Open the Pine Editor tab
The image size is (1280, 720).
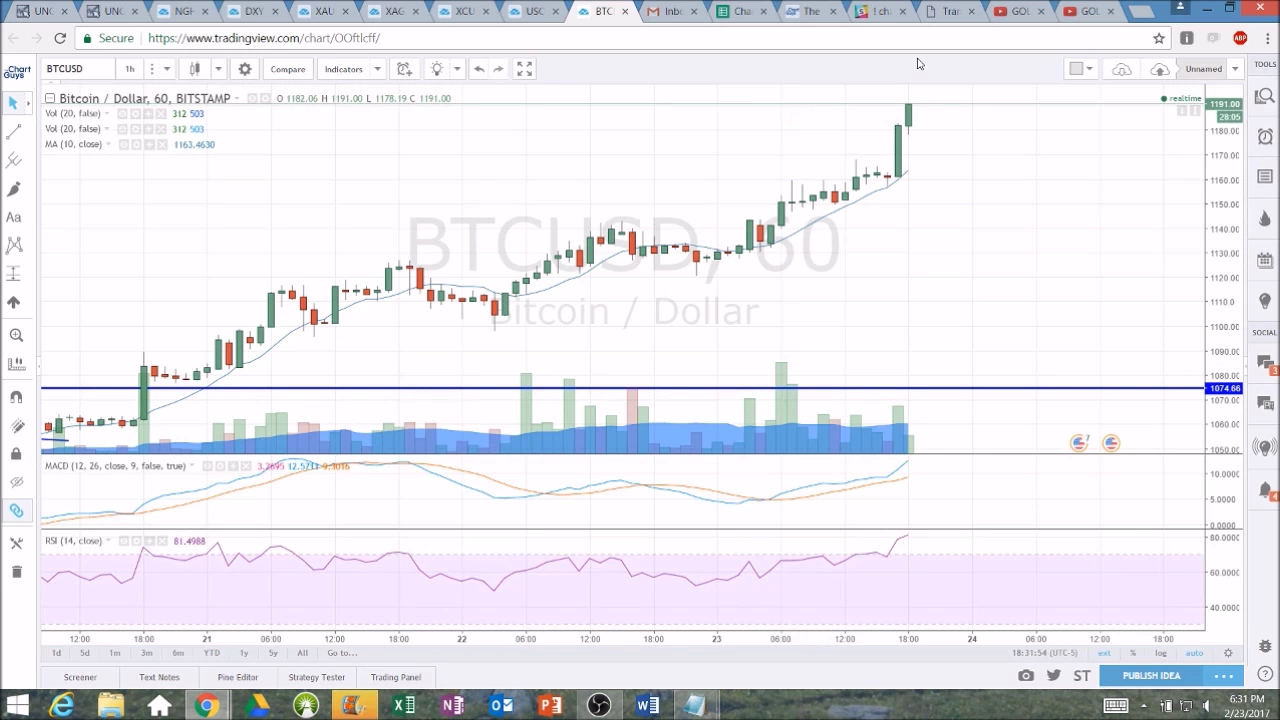[238, 677]
